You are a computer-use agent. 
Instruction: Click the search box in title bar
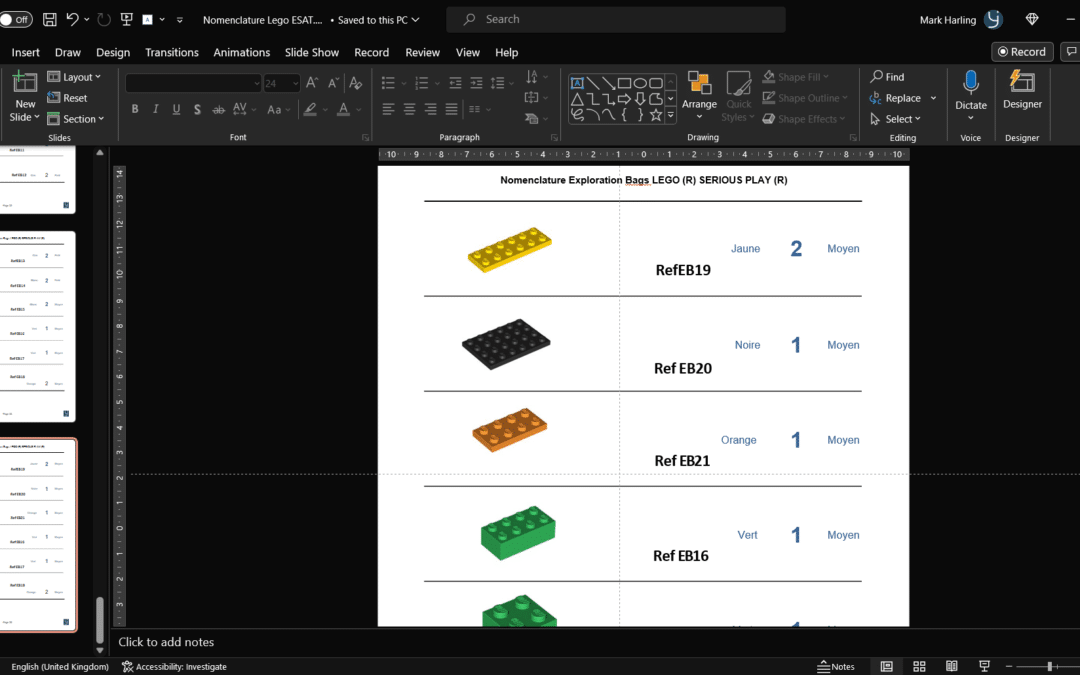pos(615,19)
